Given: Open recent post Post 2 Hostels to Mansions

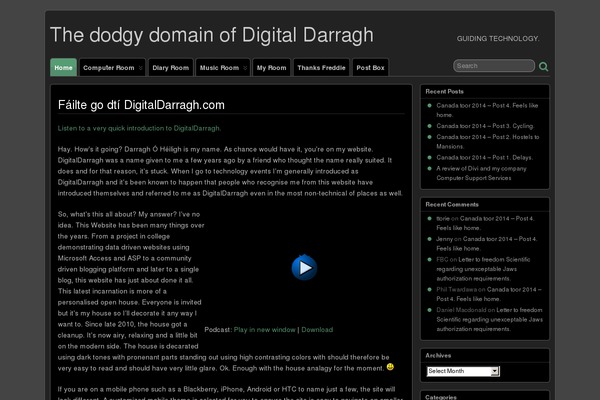Looking at the screenshot, I should 488,142.
